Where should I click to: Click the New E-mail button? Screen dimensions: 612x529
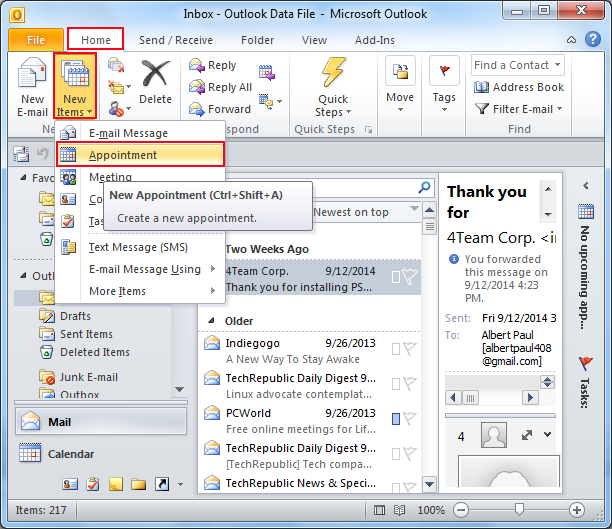pyautogui.click(x=32, y=87)
